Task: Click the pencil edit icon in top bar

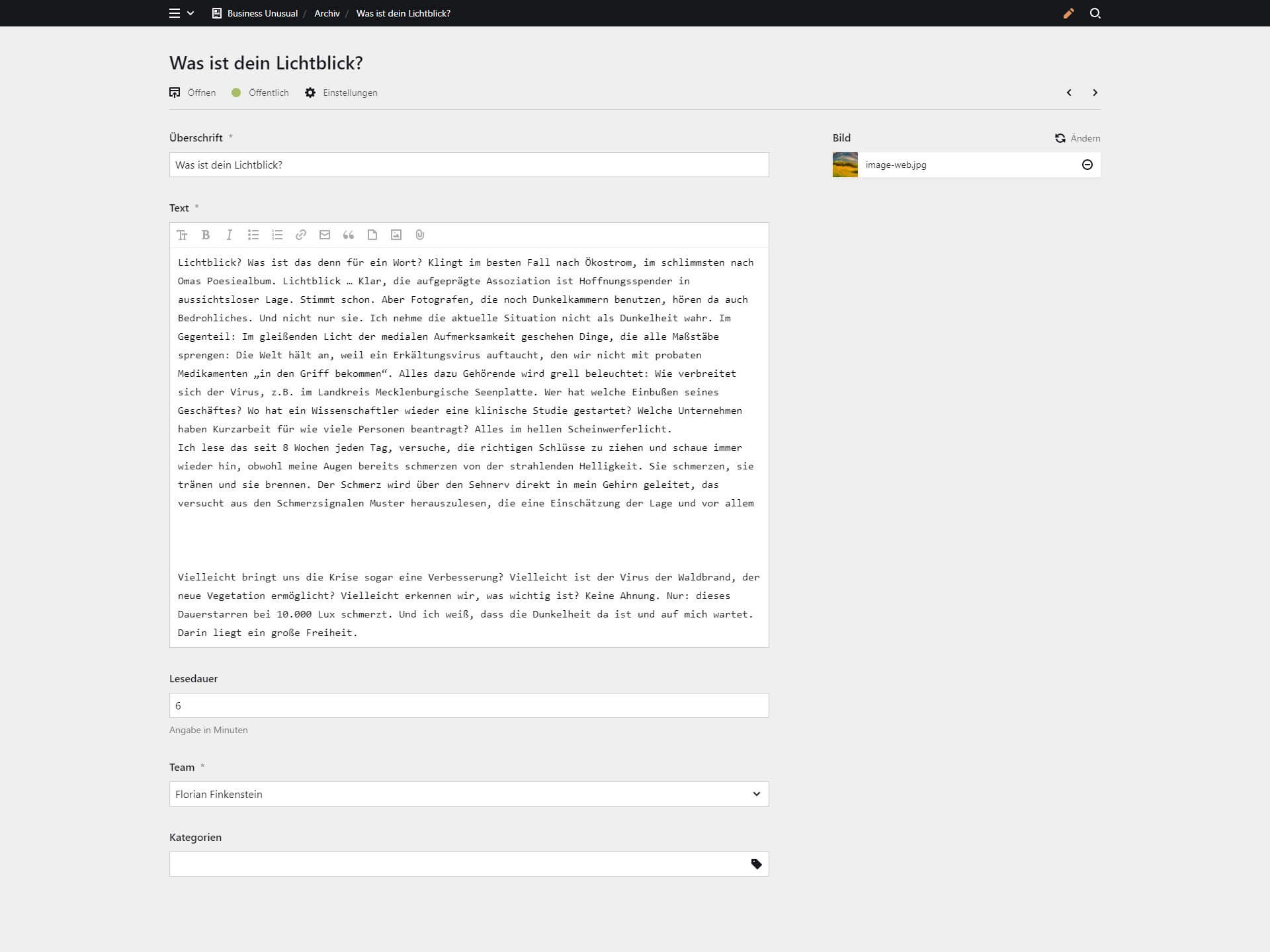Action: (x=1069, y=13)
